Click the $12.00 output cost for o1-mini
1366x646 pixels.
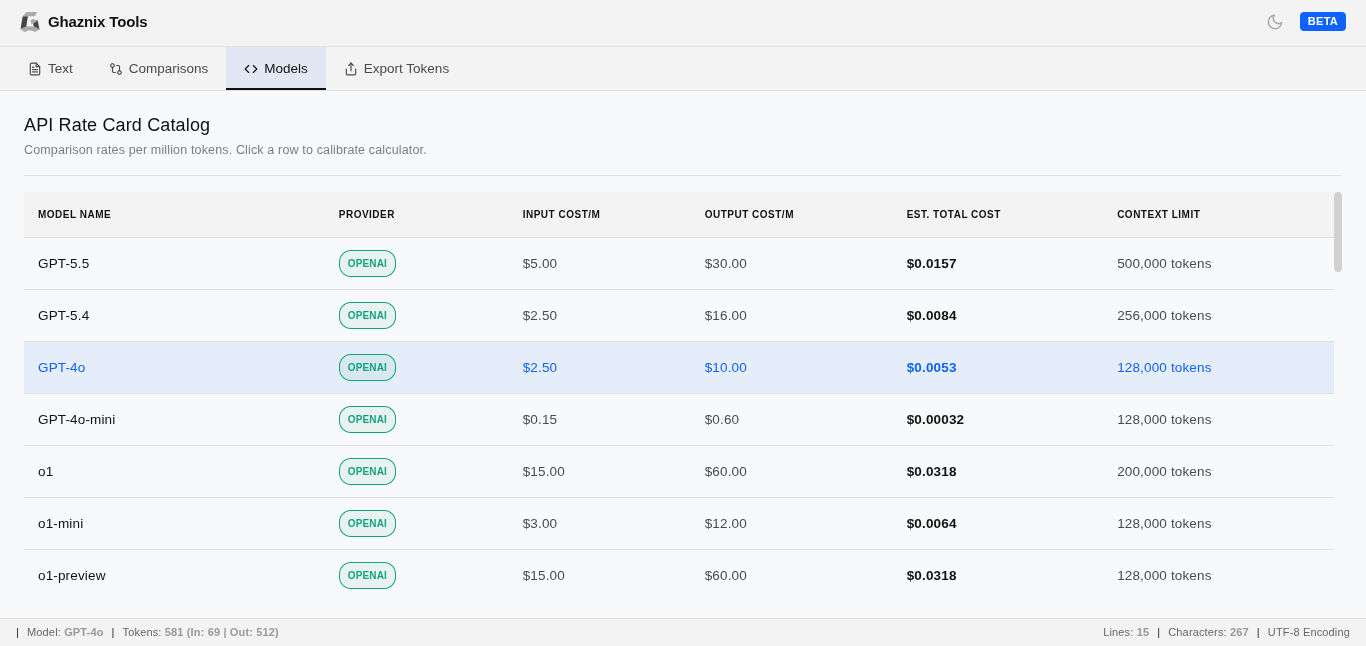pos(726,524)
